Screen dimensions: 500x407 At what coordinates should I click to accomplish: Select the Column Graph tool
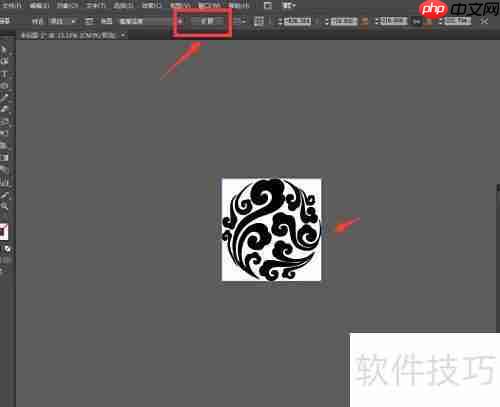pyautogui.click(x=5, y=182)
